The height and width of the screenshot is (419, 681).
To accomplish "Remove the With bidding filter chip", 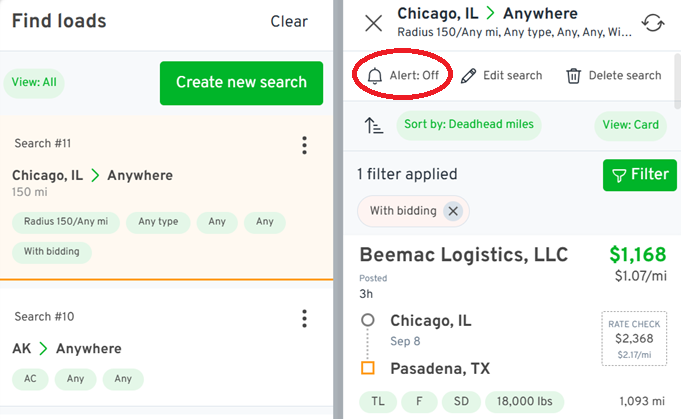I will (452, 211).
